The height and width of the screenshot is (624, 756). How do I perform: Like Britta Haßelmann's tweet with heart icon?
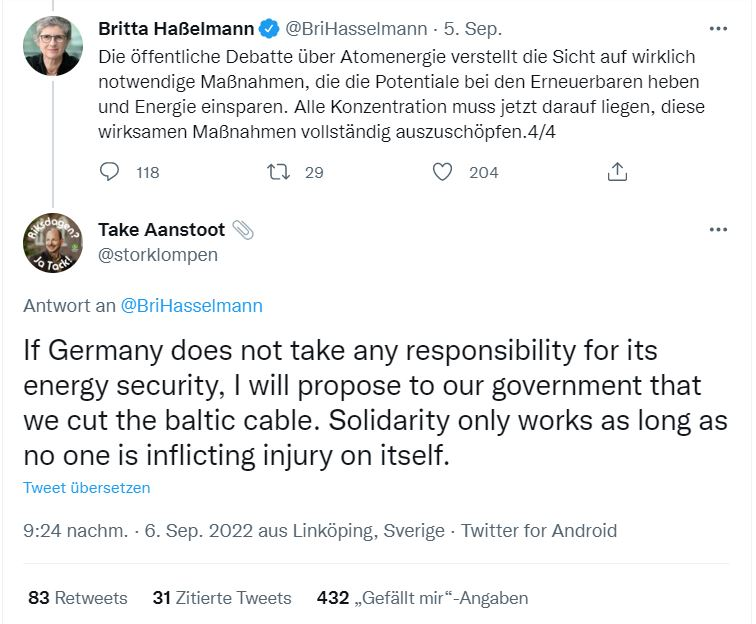(x=442, y=172)
